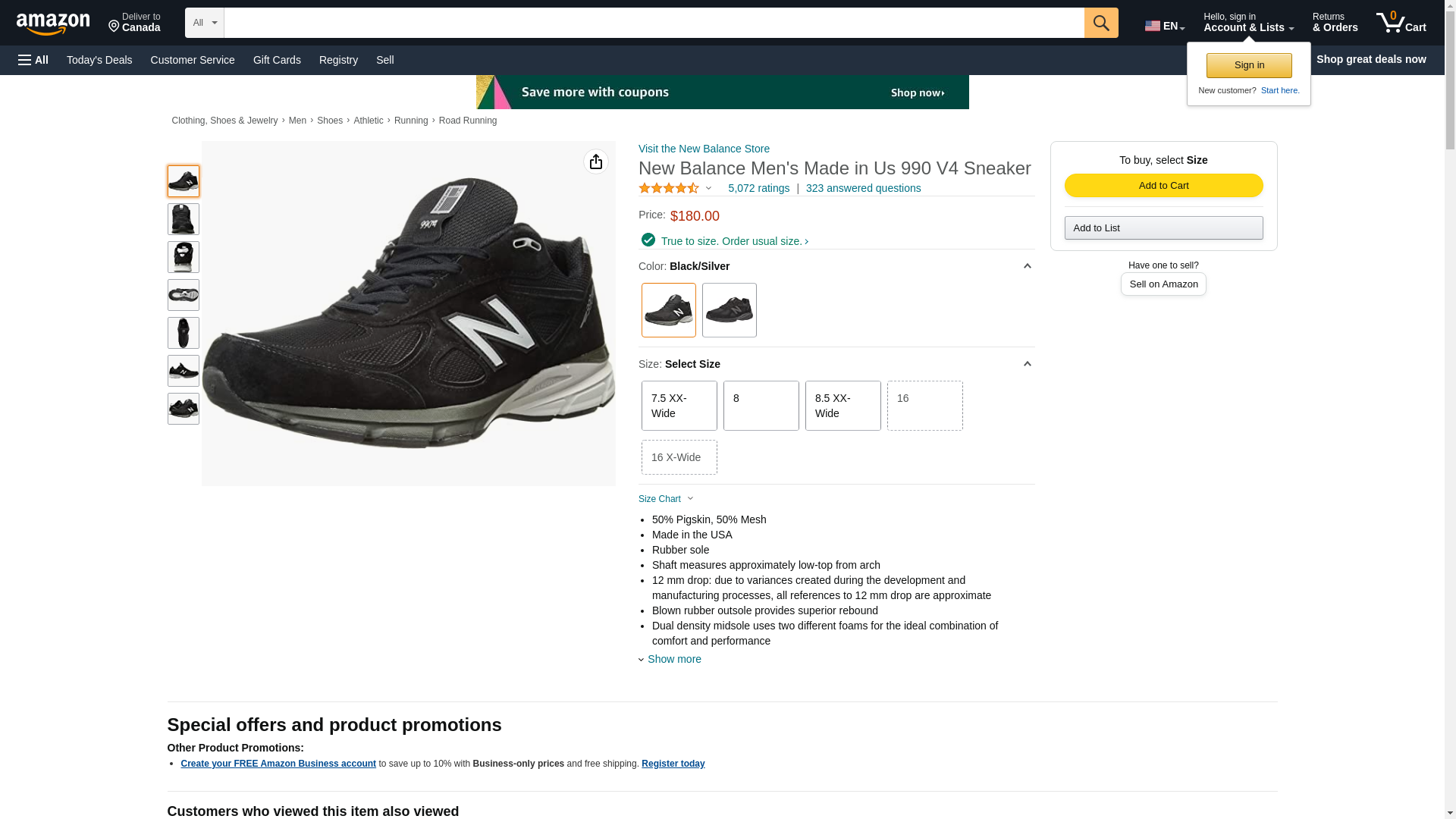
Task: Click the share icon on product image
Action: [595, 162]
